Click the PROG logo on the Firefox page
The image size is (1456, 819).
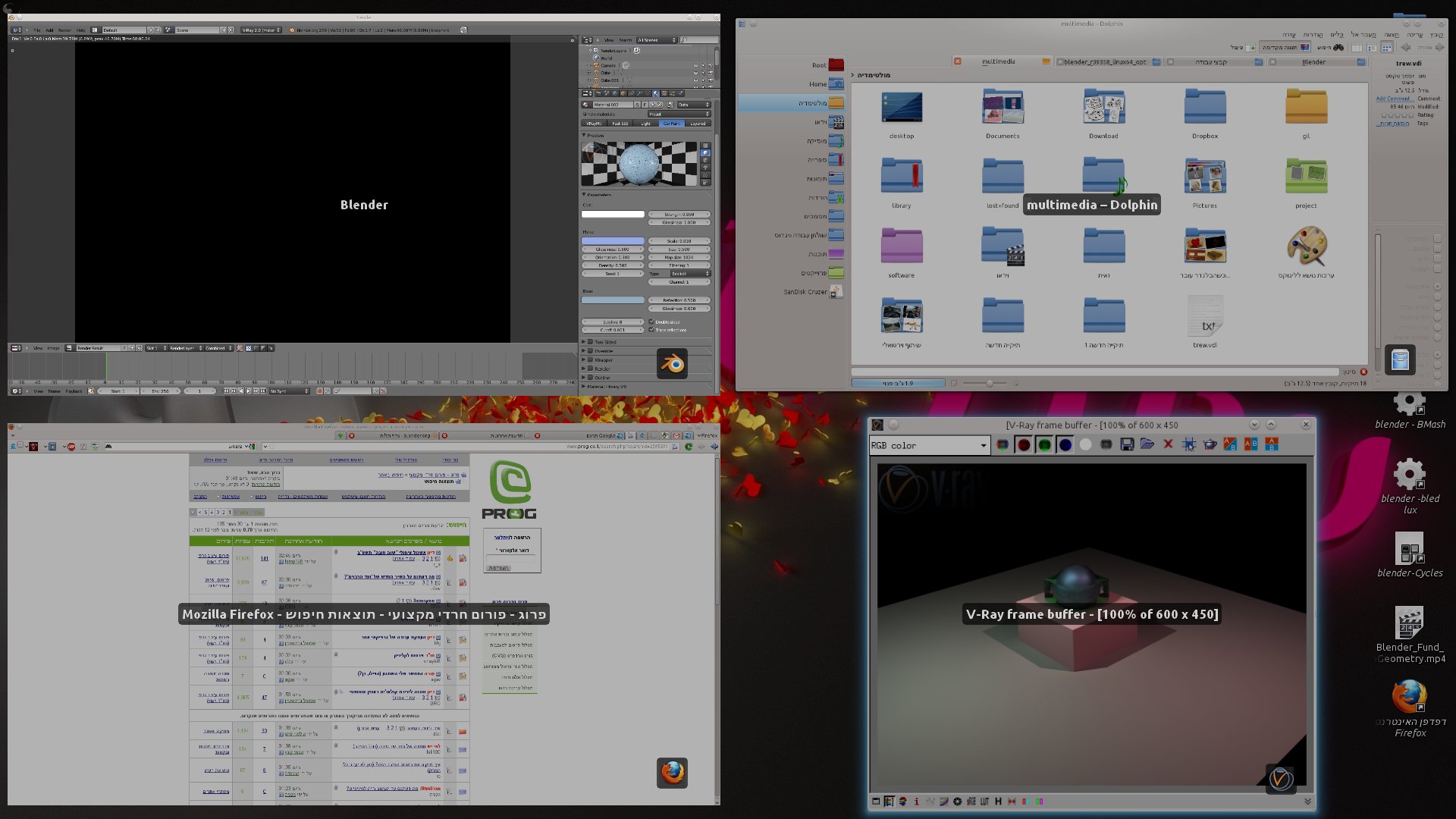point(510,491)
